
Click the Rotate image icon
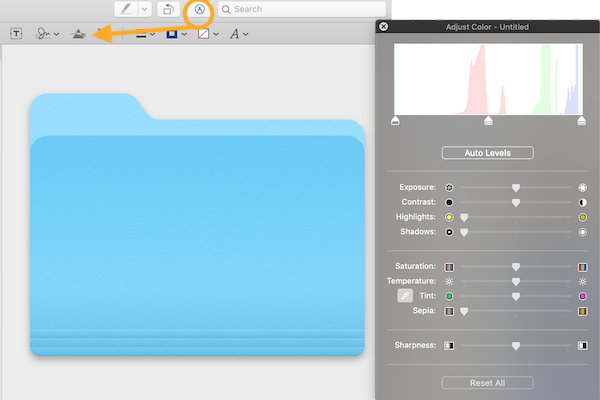pyautogui.click(x=168, y=9)
